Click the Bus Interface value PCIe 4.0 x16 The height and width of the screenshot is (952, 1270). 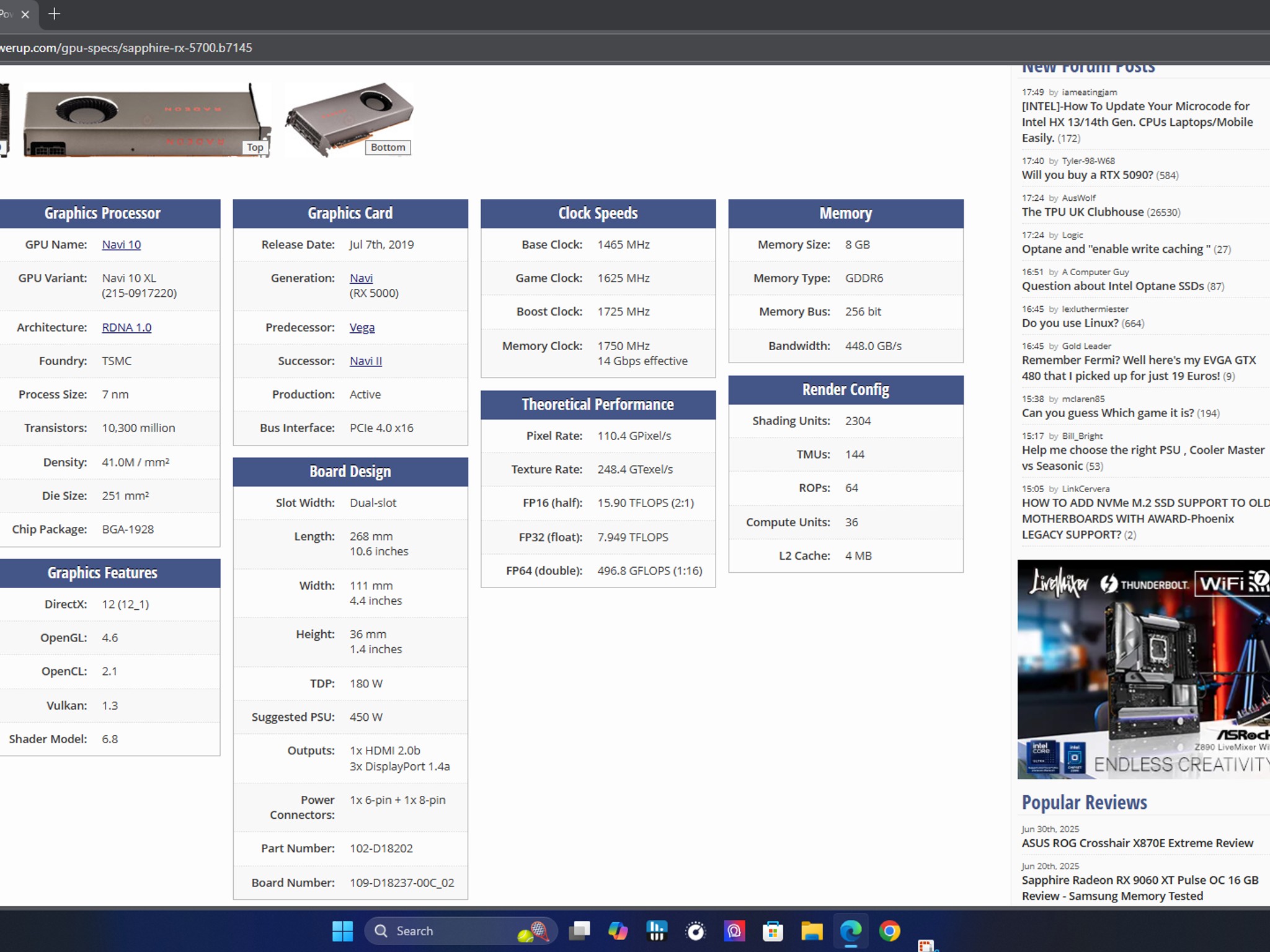point(381,428)
